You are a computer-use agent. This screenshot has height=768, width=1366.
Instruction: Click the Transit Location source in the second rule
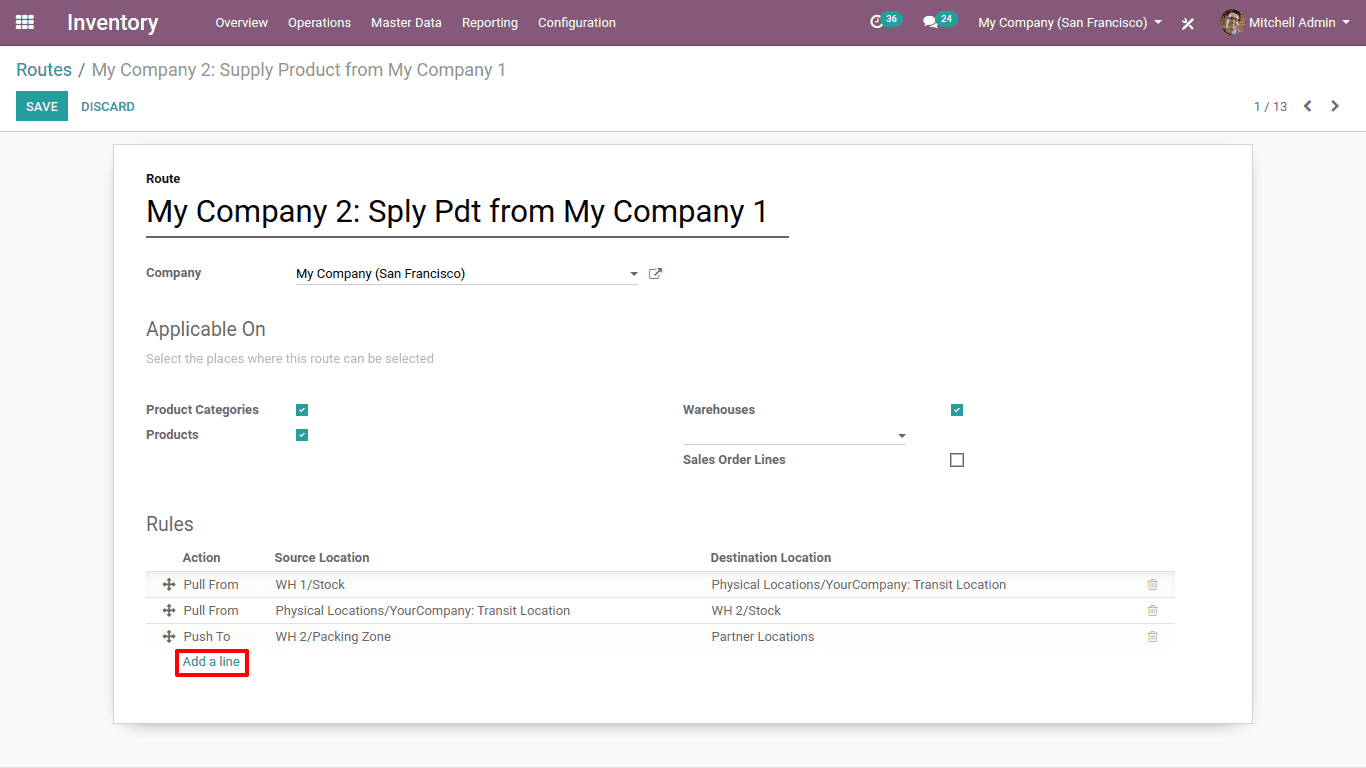coord(423,610)
